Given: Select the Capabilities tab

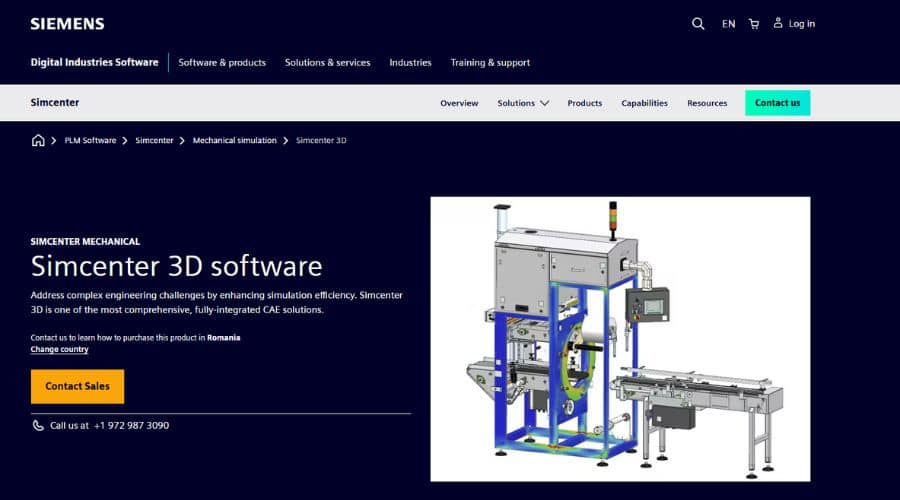Looking at the screenshot, I should 645,103.
